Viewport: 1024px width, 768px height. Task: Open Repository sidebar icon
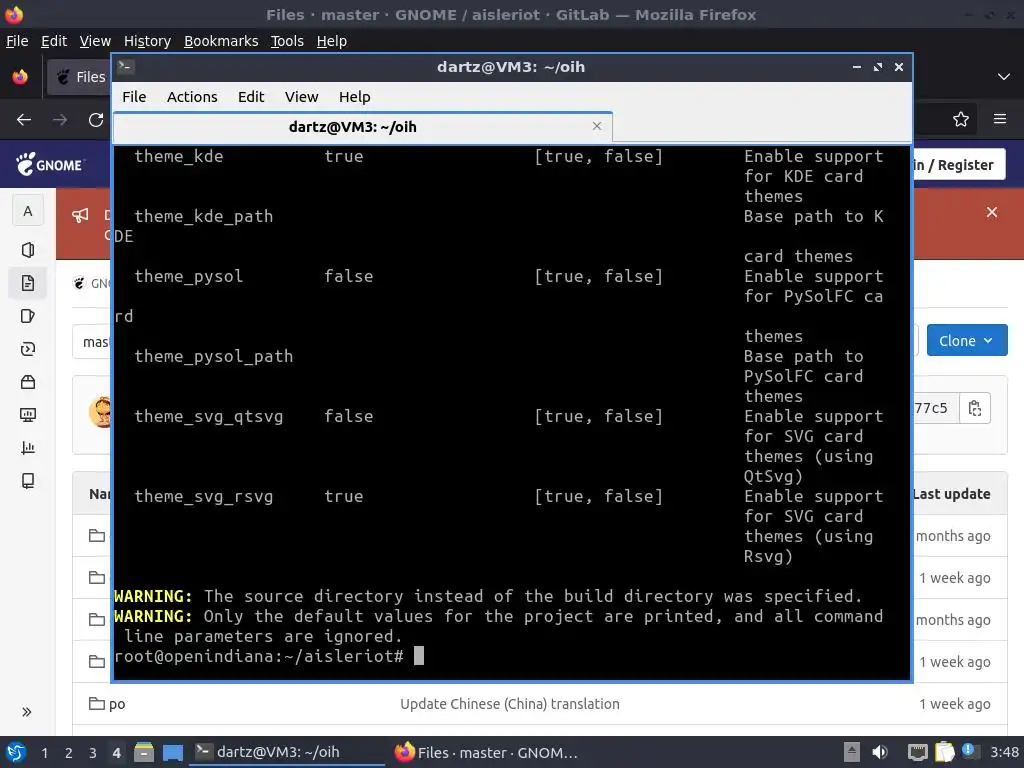(x=27, y=283)
